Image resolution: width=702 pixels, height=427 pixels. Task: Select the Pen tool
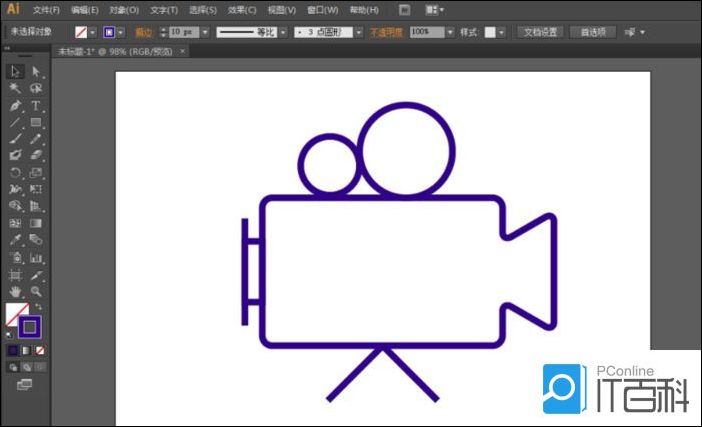pos(15,106)
